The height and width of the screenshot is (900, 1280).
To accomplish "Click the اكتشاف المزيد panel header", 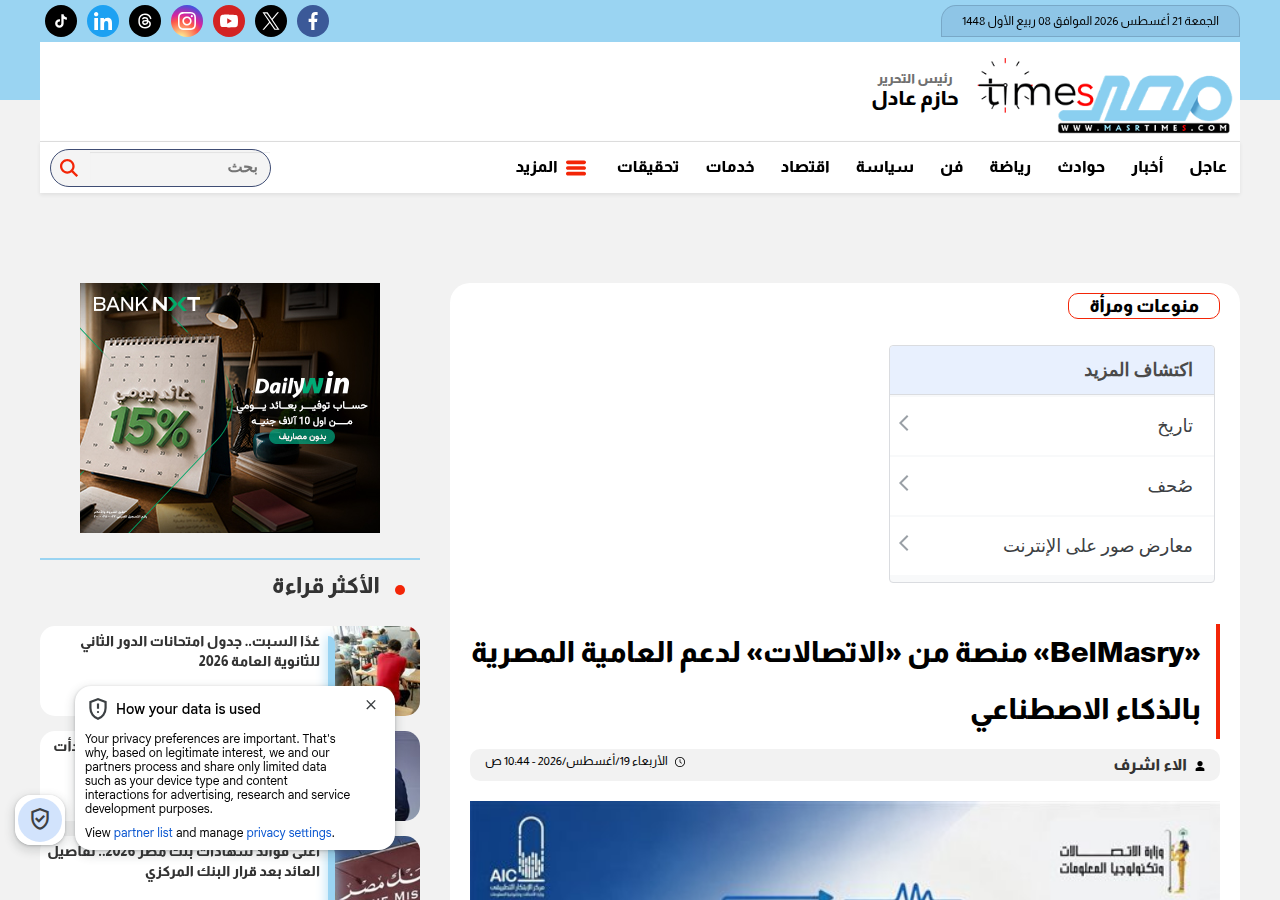I will [x=1052, y=370].
